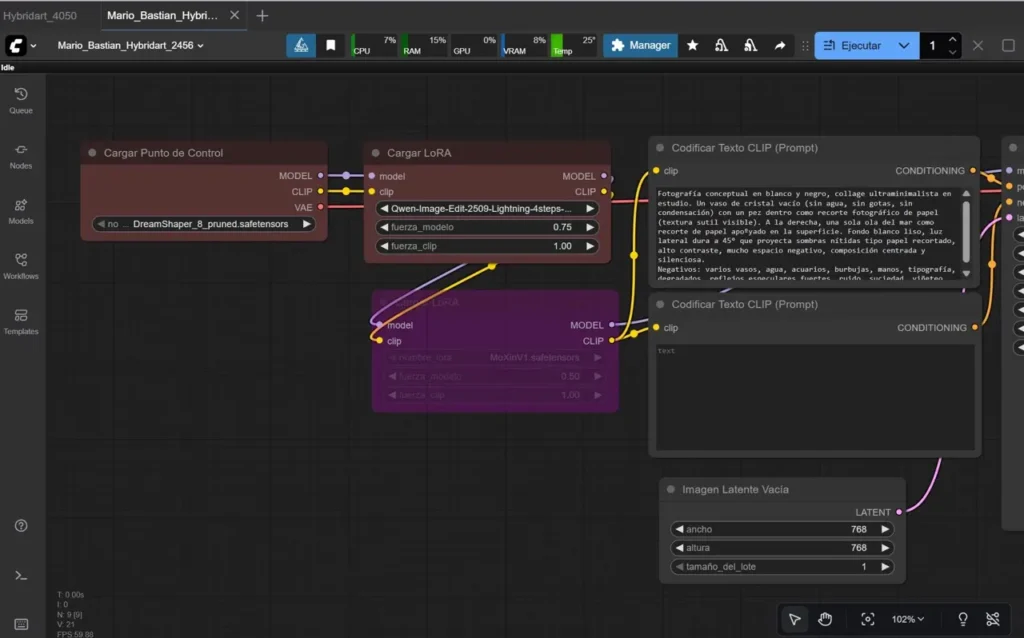The height and width of the screenshot is (638, 1024).
Task: Open the Nodes library sidebar icon
Action: [x=21, y=154]
